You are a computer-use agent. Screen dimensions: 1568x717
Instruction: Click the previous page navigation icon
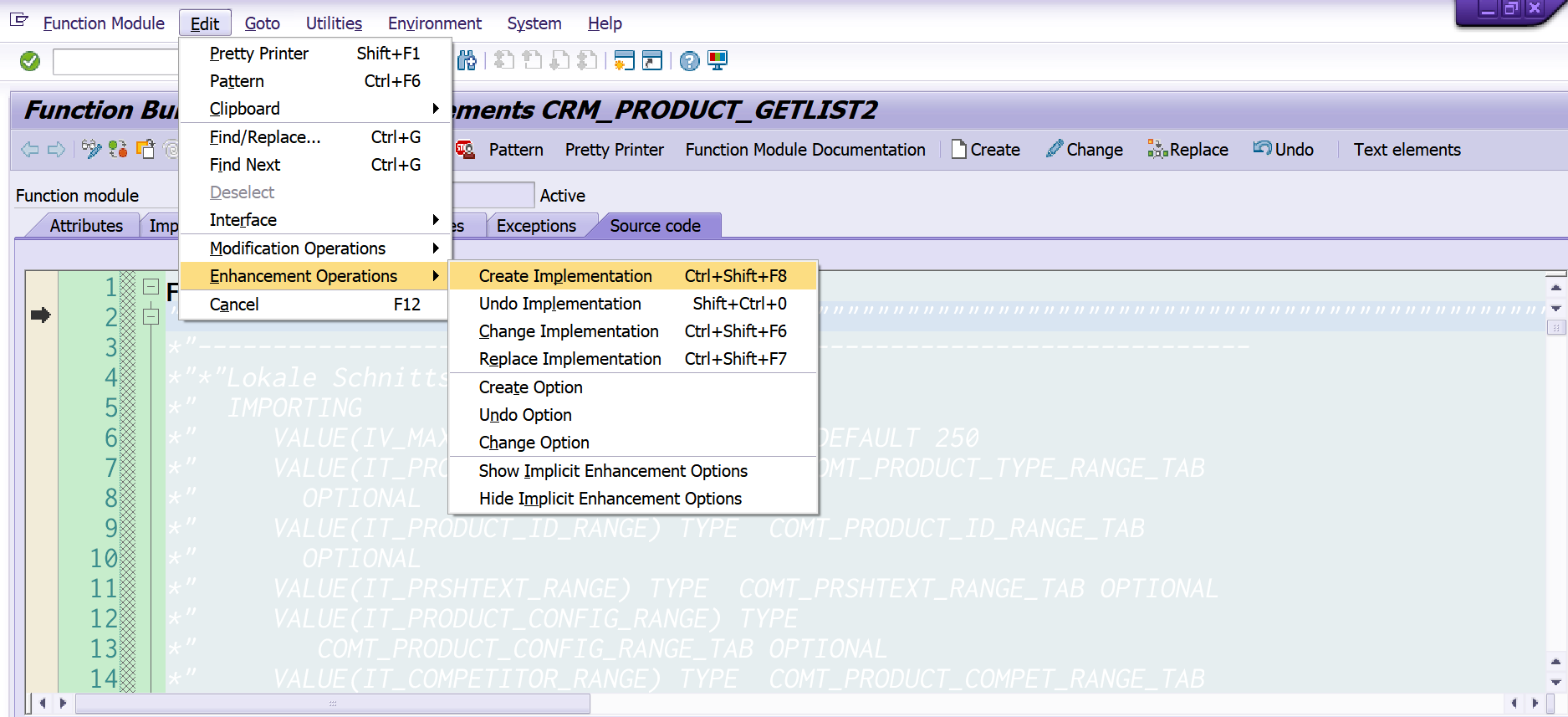[532, 60]
